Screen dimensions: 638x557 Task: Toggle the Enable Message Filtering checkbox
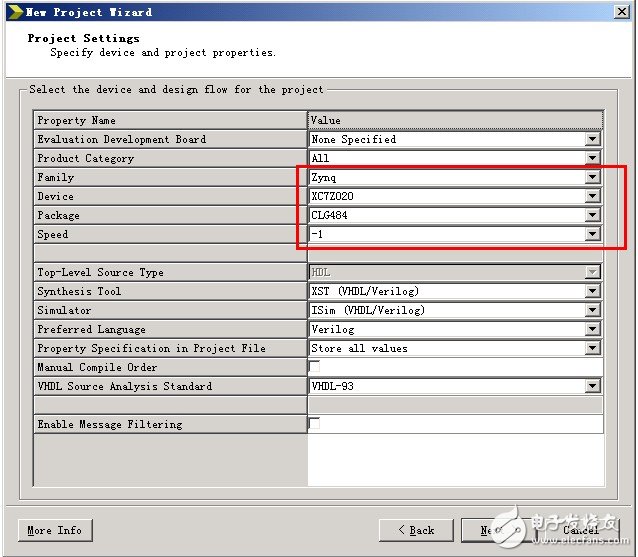tap(315, 424)
